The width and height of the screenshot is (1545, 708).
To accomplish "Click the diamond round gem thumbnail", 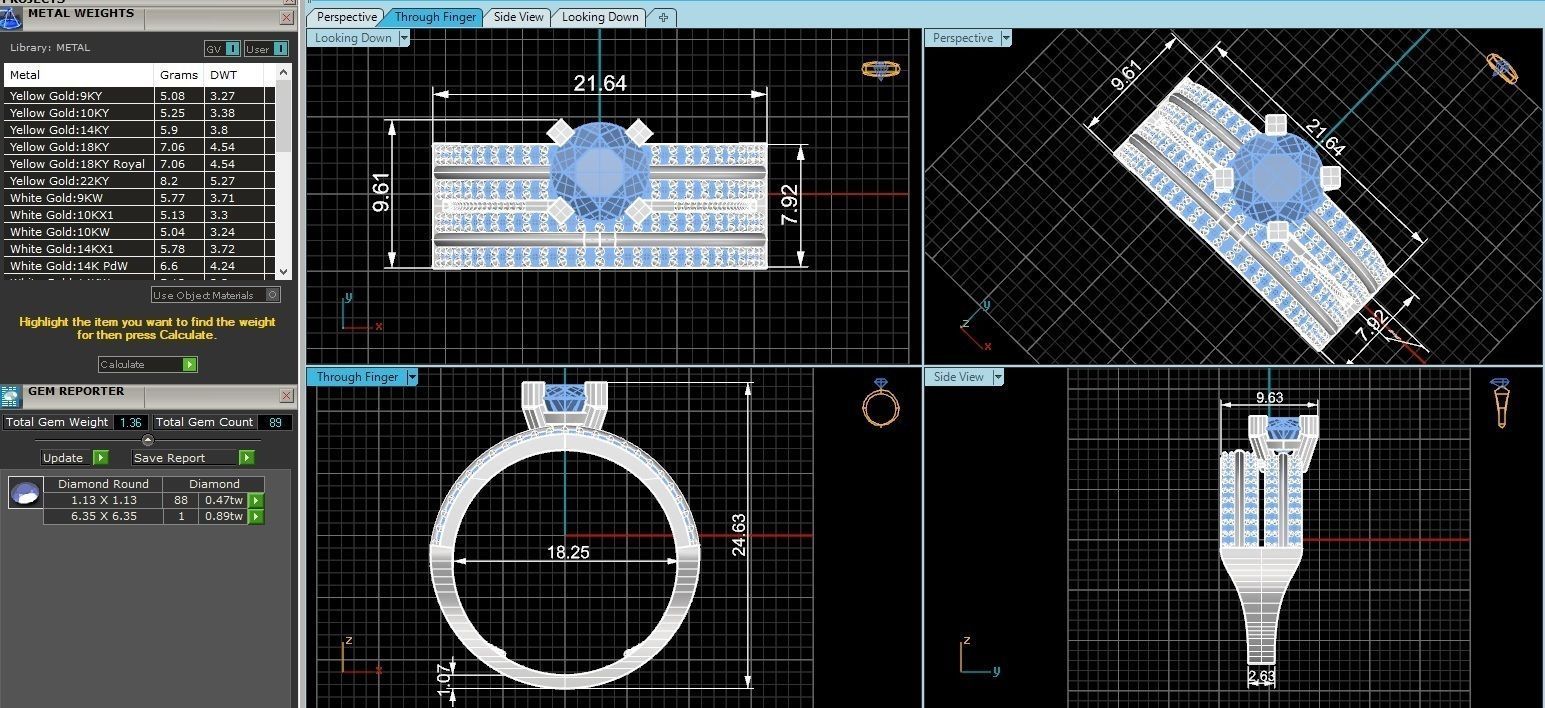I will (x=25, y=492).
